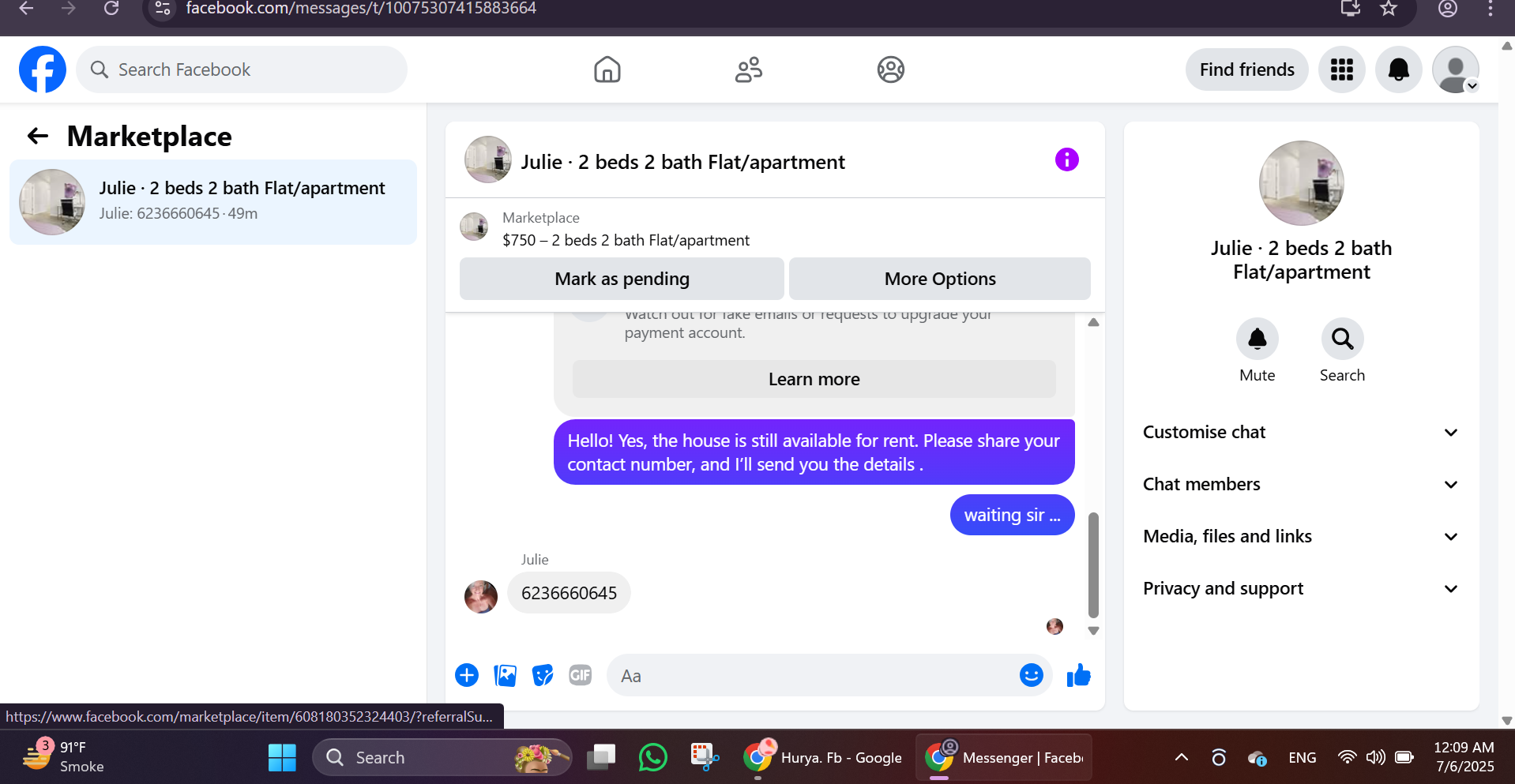Viewport: 1515px width, 784px height.
Task: Open Snipping Tool from taskbar
Action: [704, 758]
